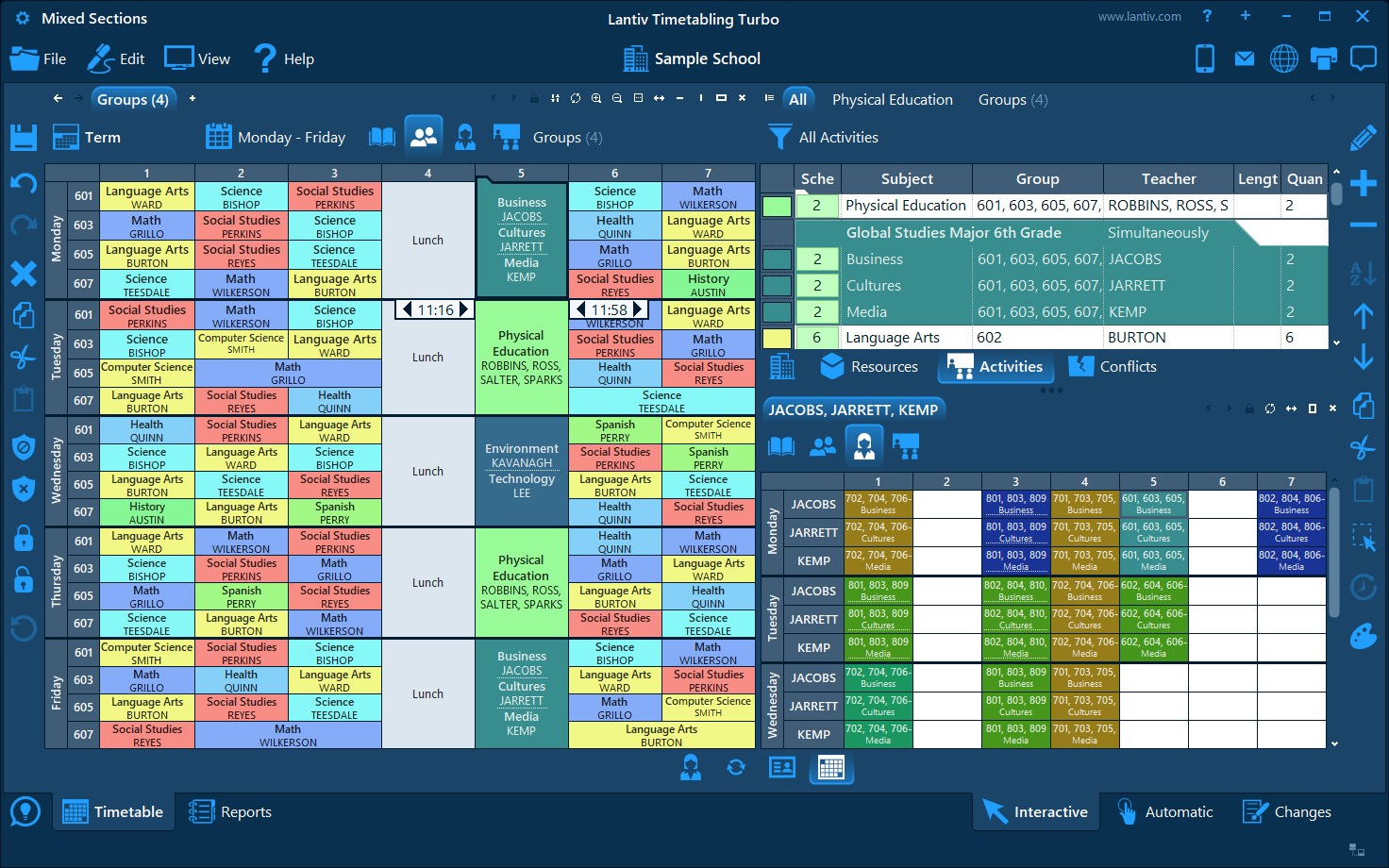Toggle teachers view in main timetable toolbar

tap(465, 137)
